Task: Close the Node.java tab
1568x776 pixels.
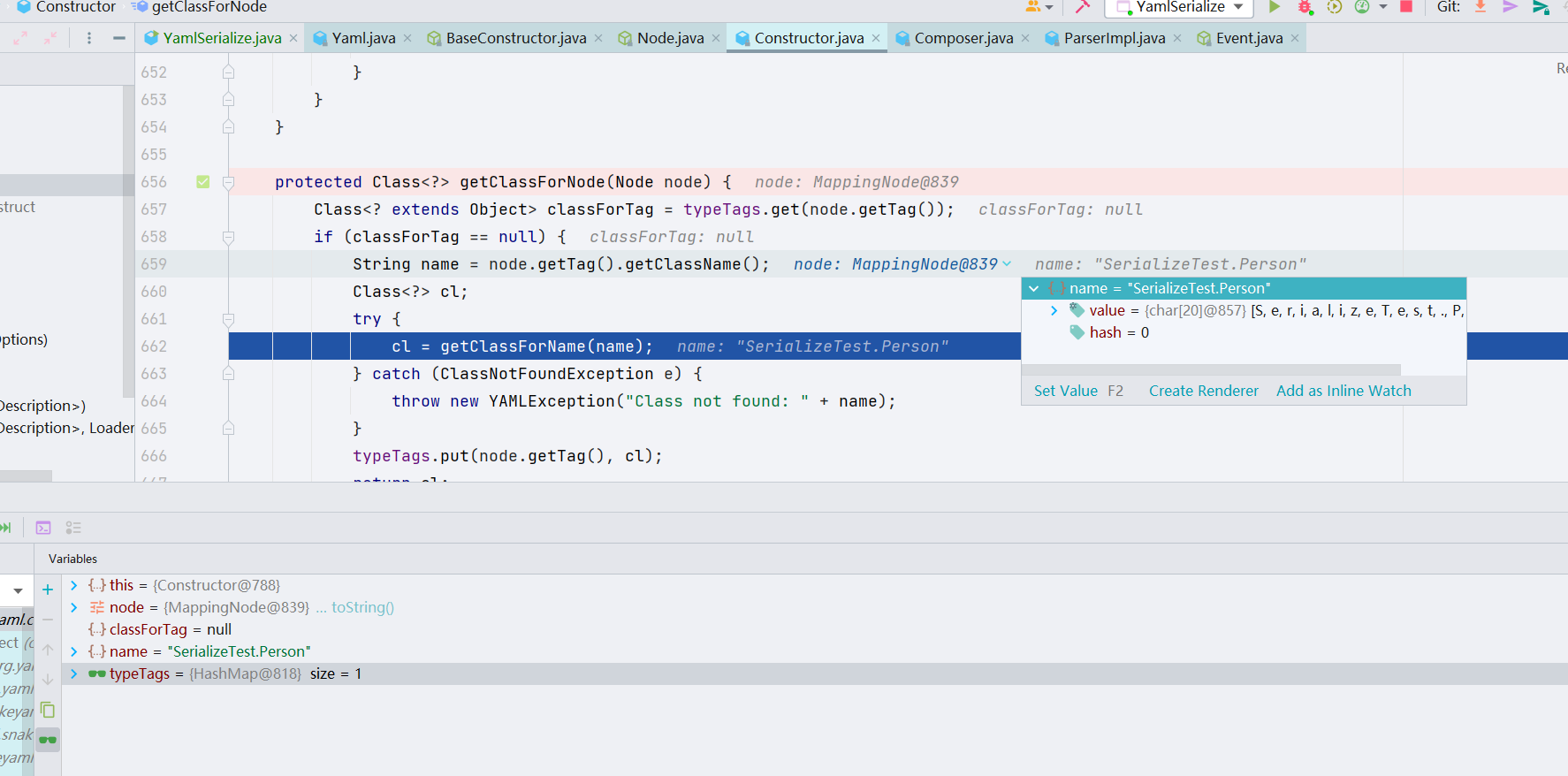Action: point(716,38)
